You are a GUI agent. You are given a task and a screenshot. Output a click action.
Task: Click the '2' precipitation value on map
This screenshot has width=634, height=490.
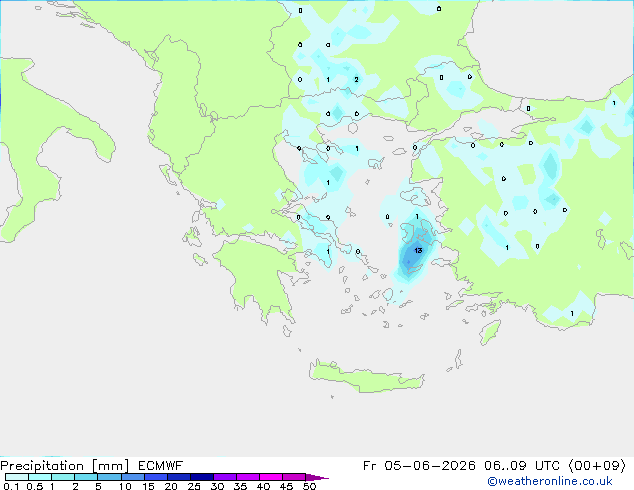click(356, 79)
